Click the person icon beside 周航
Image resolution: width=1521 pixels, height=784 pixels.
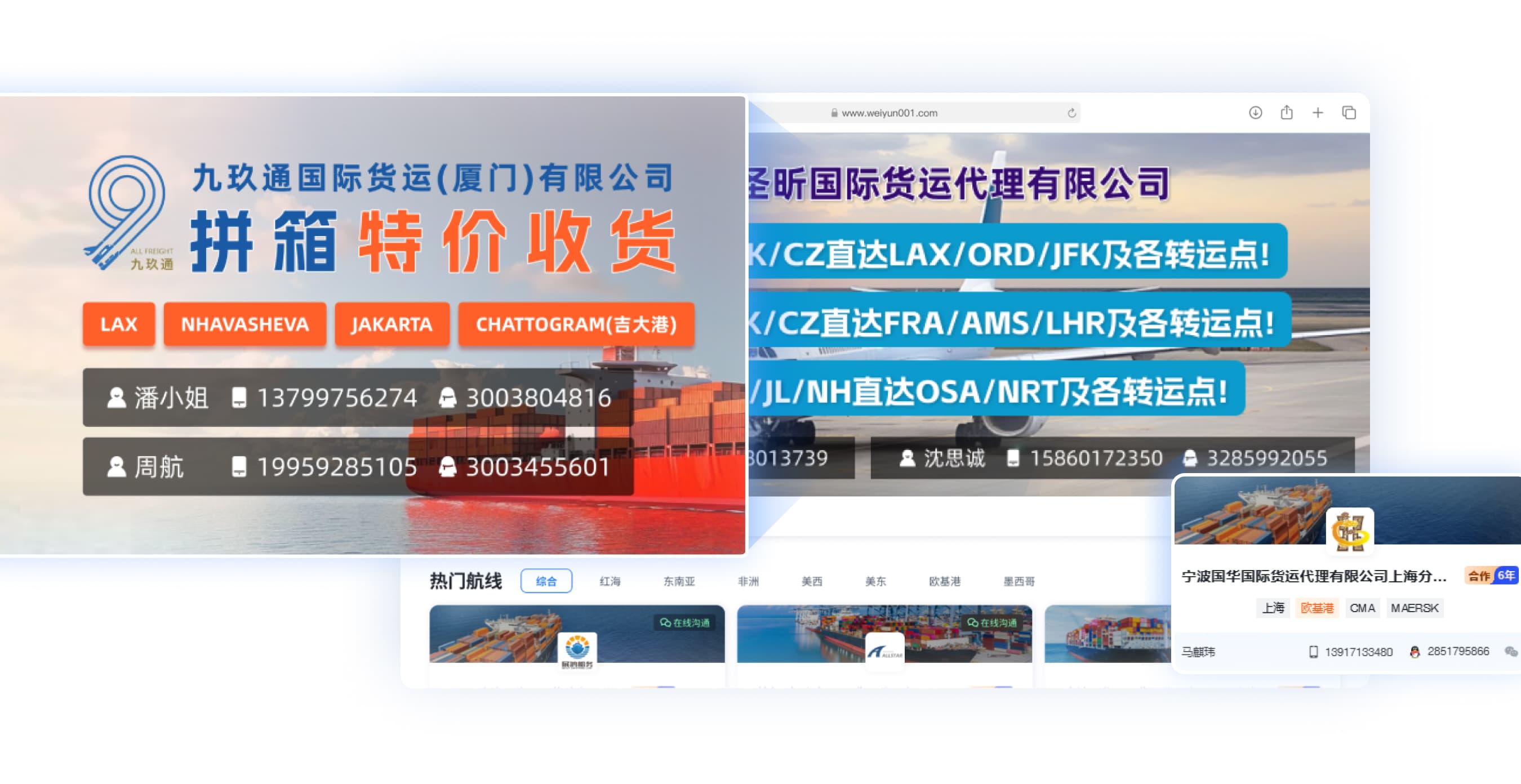pos(116,466)
